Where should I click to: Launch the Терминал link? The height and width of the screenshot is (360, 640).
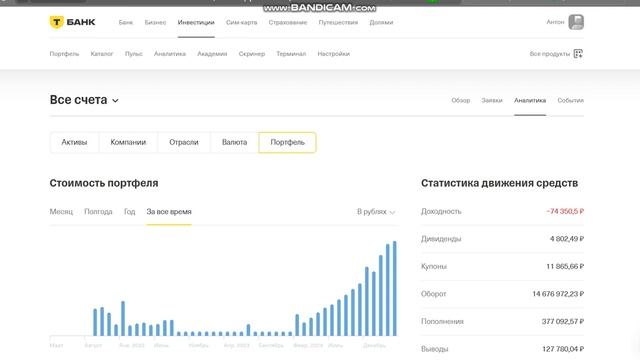tap(291, 54)
